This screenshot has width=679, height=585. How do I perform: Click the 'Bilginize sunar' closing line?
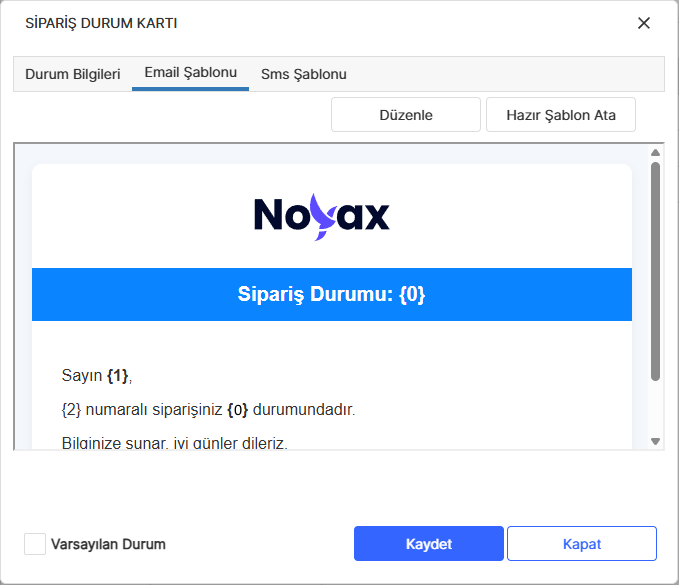coord(175,443)
